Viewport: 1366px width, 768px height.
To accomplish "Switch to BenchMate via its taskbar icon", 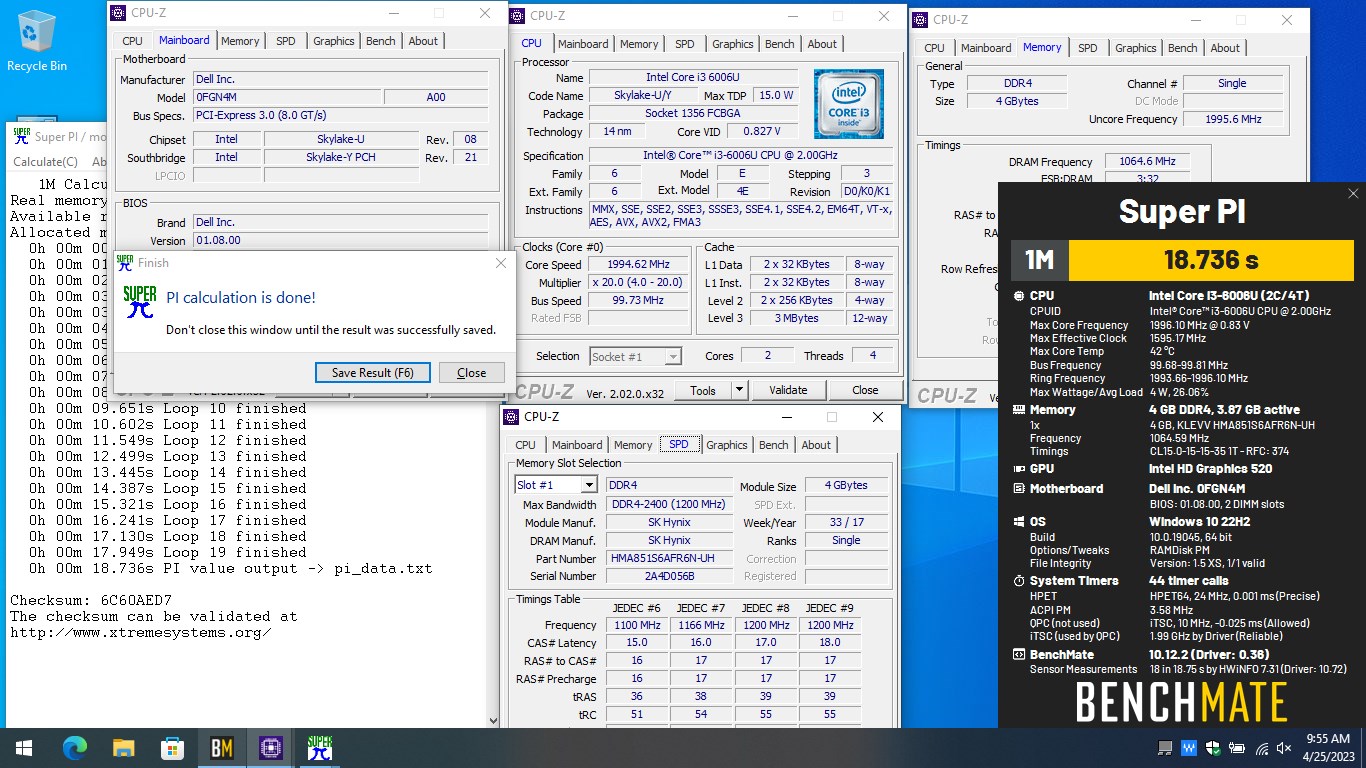I will [221, 748].
